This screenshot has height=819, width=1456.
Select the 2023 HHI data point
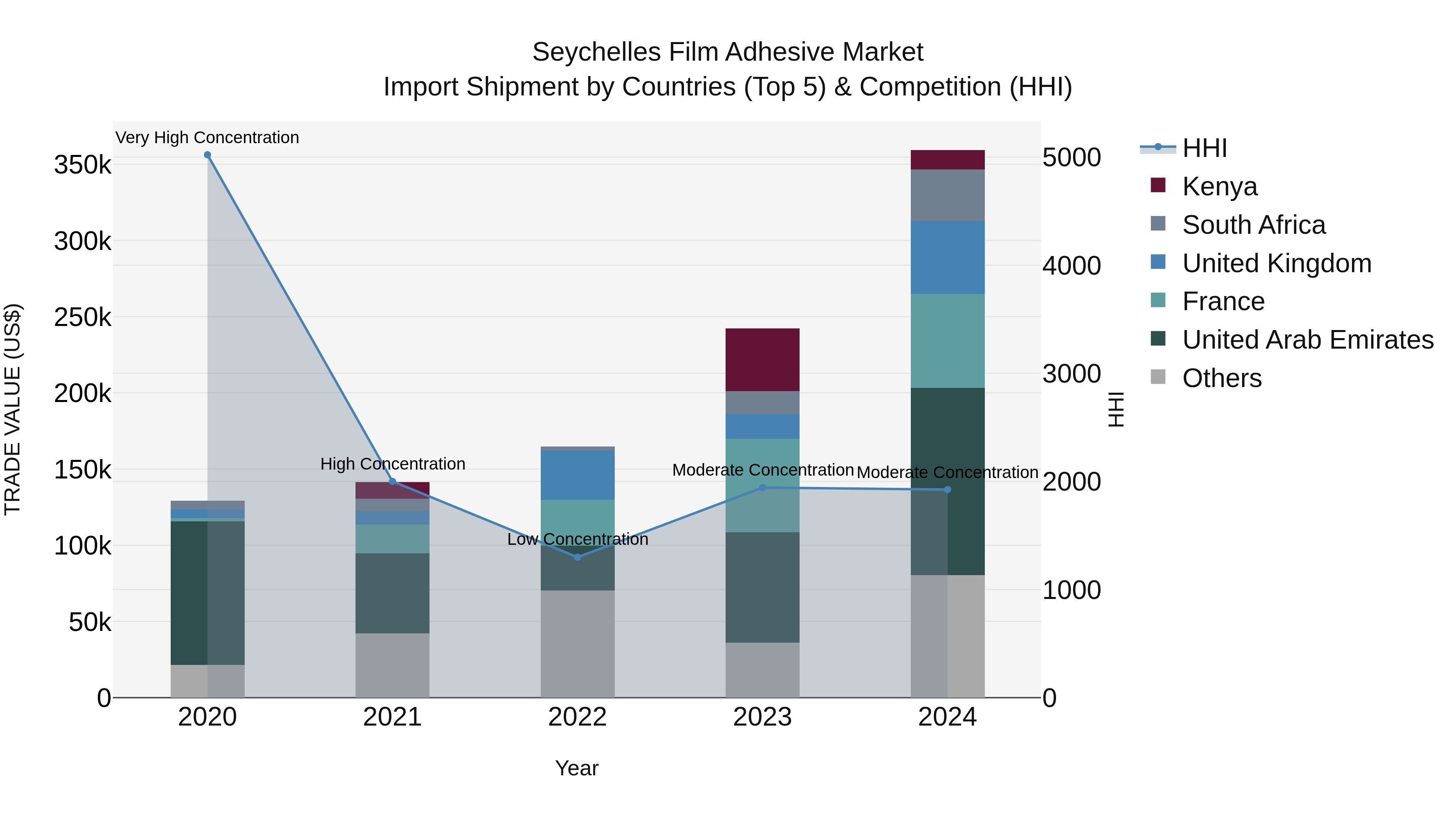click(762, 488)
